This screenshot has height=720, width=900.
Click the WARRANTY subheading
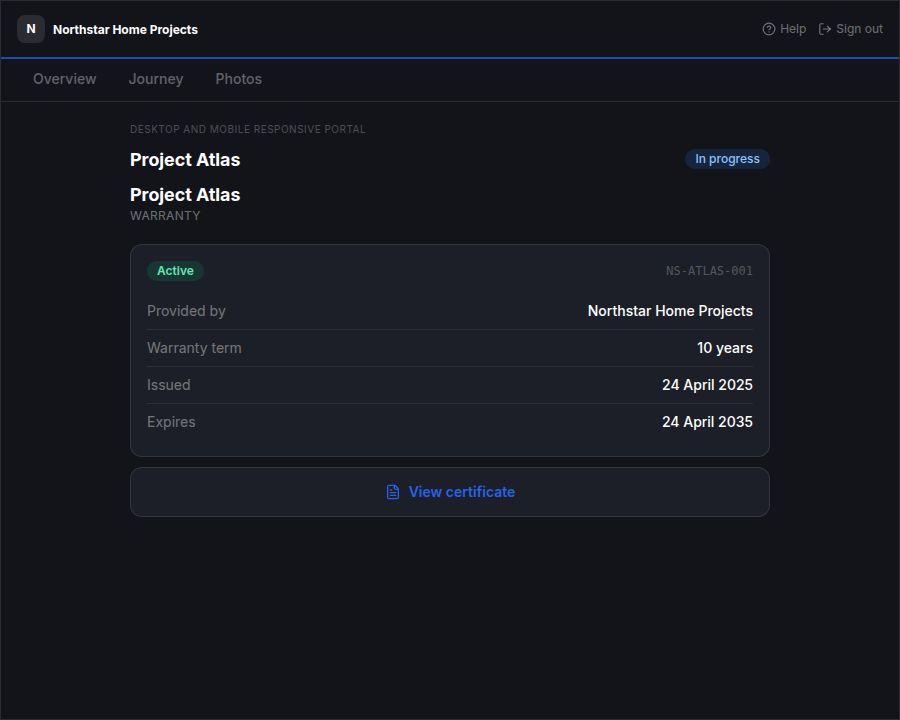click(165, 216)
